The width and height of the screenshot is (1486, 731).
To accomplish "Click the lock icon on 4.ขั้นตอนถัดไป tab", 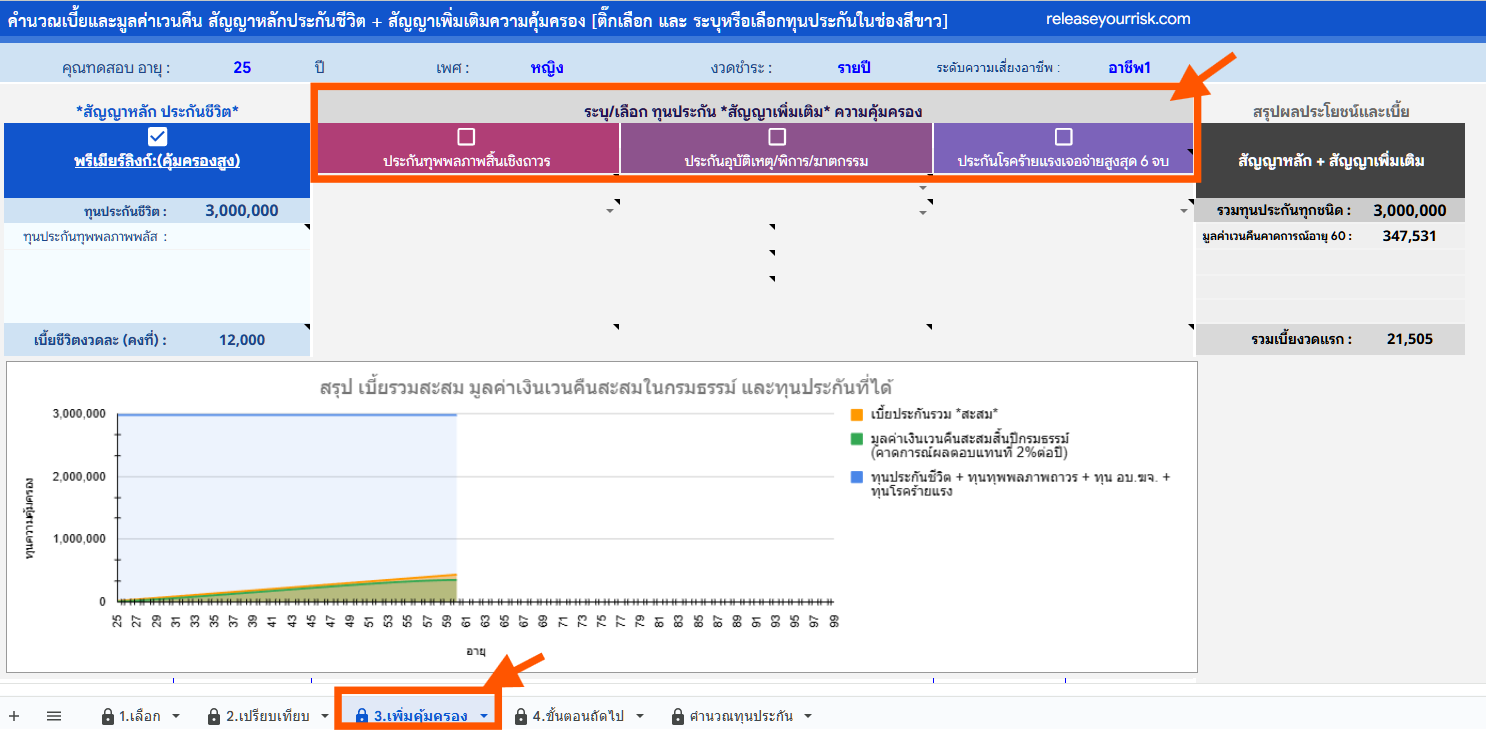I will tap(520, 716).
